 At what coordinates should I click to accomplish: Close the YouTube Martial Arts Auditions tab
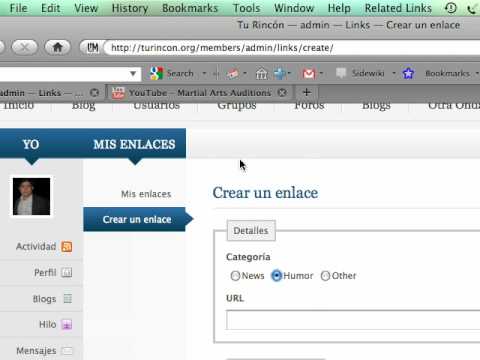point(282,93)
